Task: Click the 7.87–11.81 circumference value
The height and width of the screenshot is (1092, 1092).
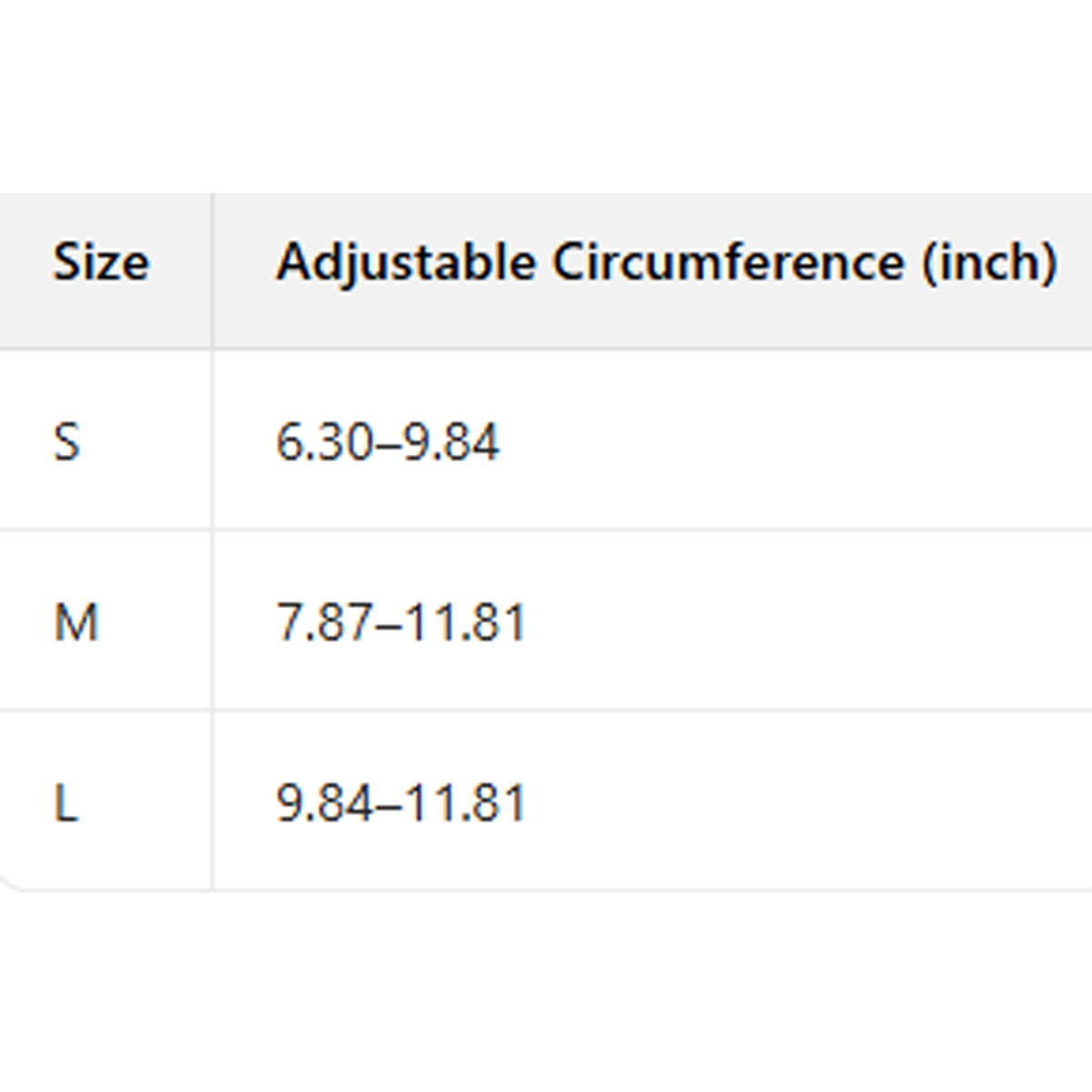Action: pos(400,623)
